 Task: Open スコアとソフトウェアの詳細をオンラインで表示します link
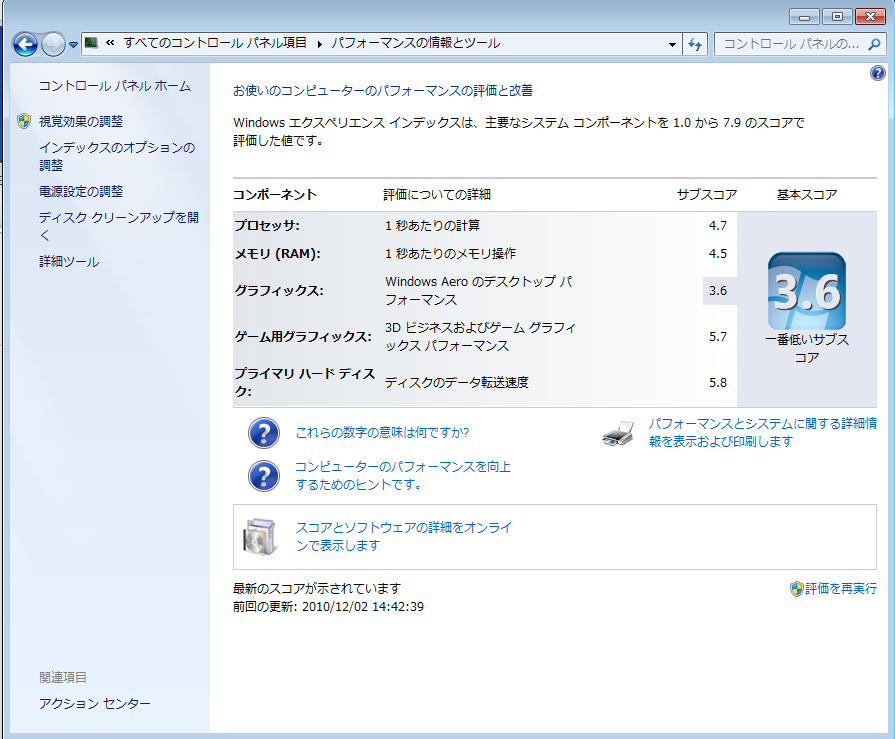(404, 536)
